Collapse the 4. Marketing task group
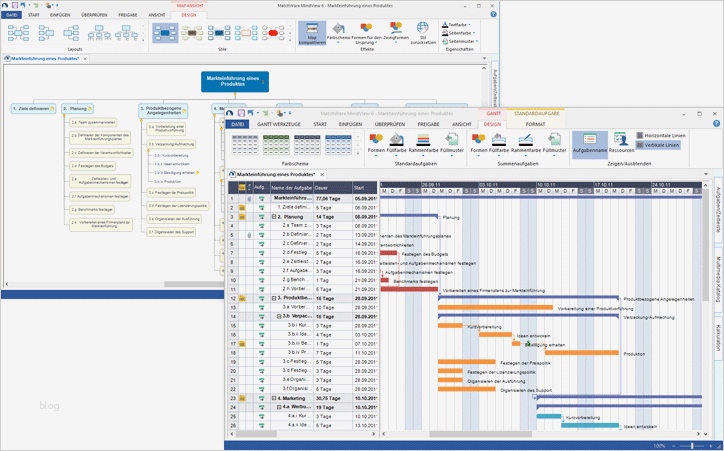The image size is (724, 451). click(x=274, y=398)
